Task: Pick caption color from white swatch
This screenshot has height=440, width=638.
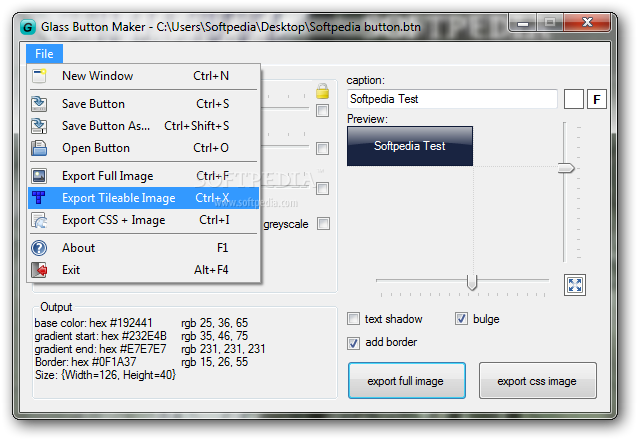Action: [x=573, y=99]
